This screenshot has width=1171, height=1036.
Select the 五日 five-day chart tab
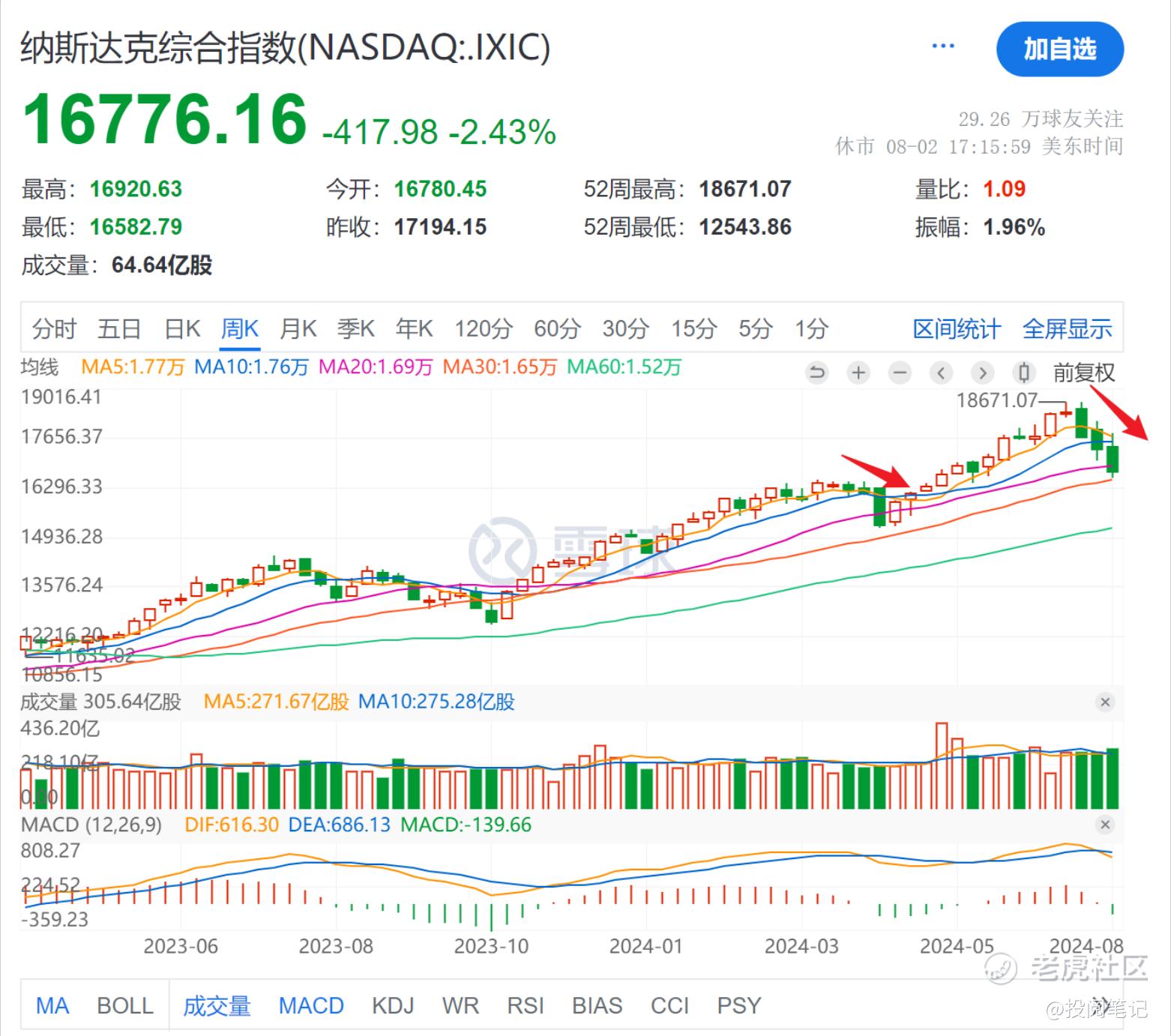click(x=119, y=328)
